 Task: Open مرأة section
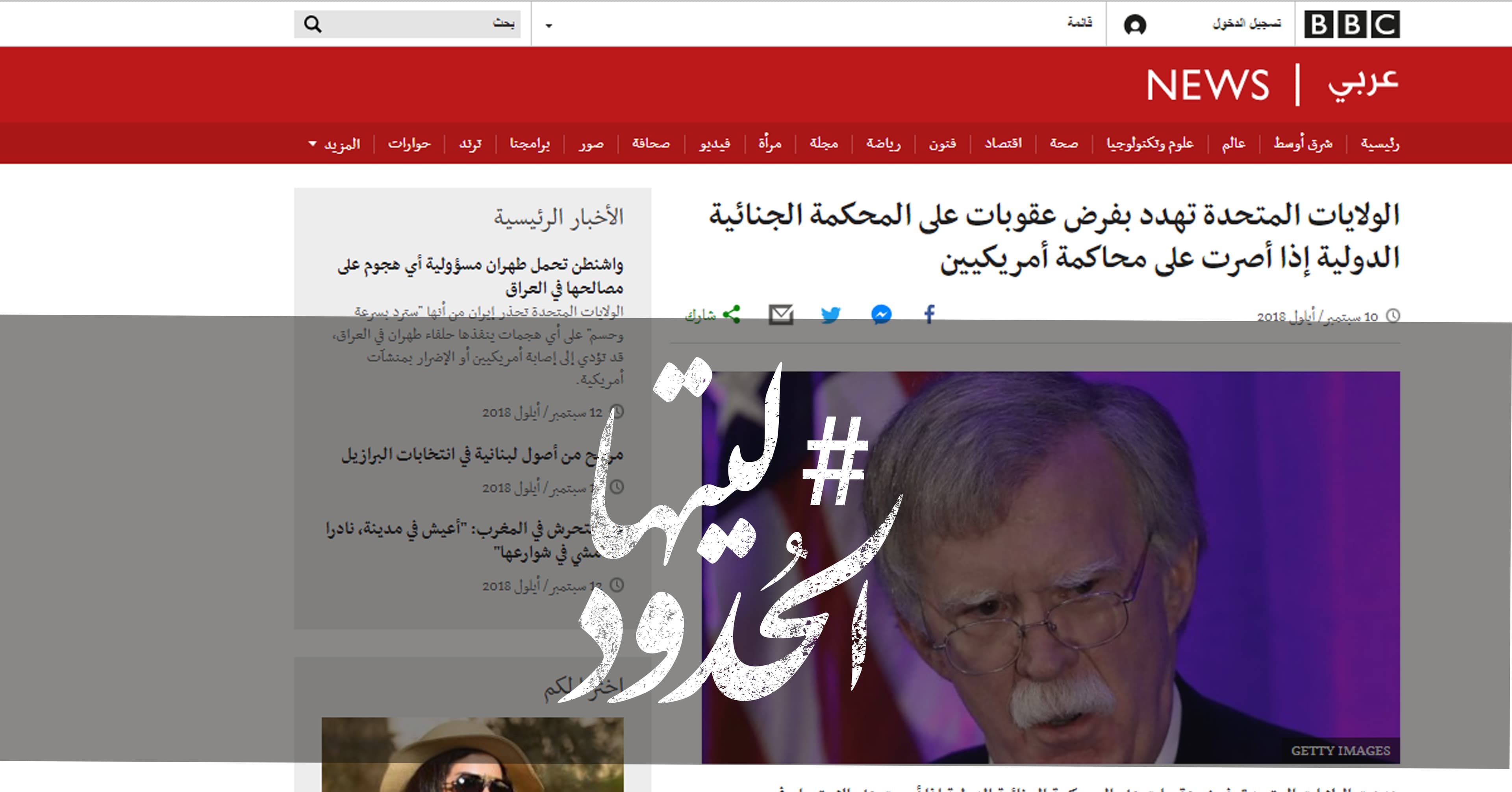click(x=770, y=144)
